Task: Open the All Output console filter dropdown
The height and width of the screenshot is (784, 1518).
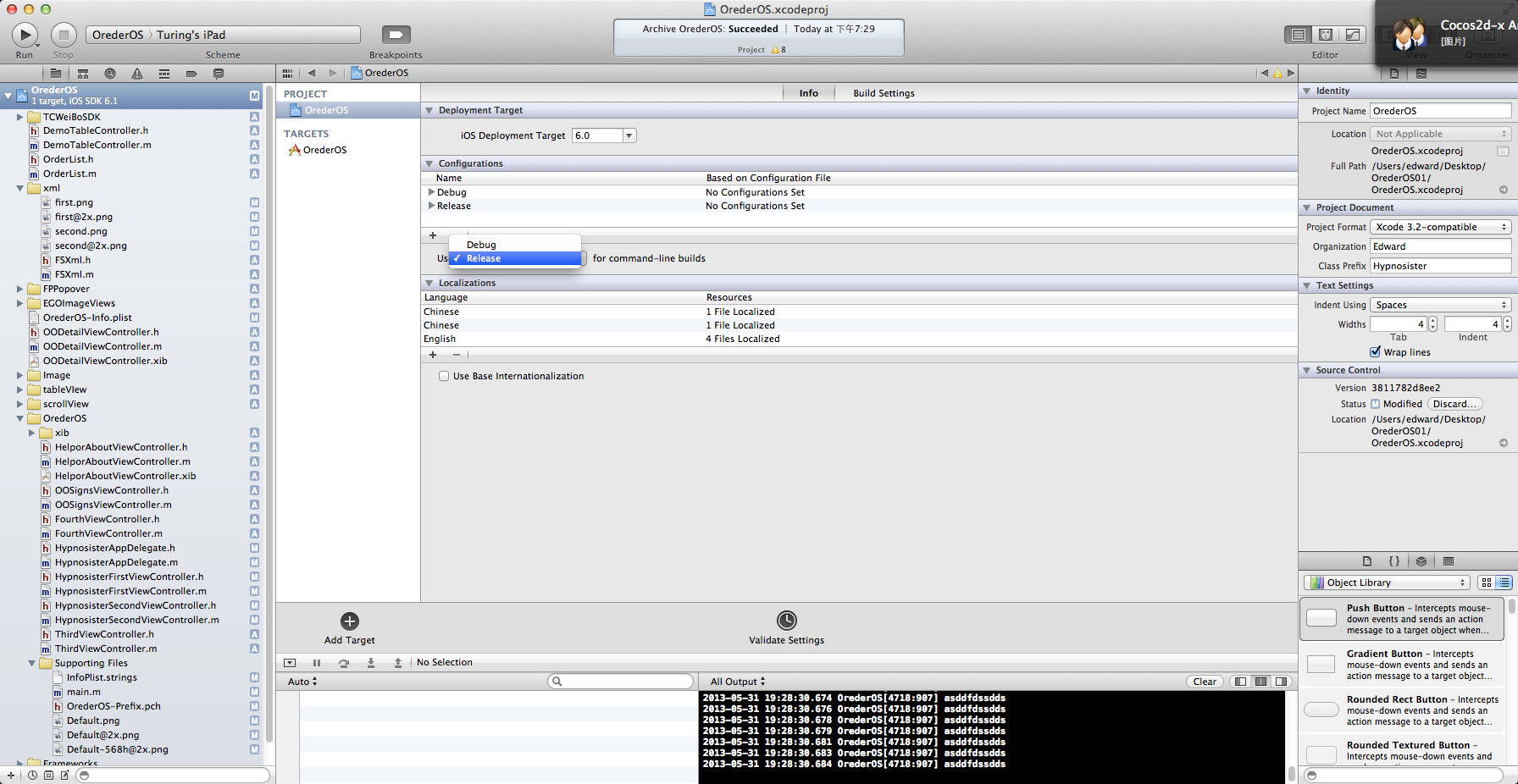Action: coord(738,682)
